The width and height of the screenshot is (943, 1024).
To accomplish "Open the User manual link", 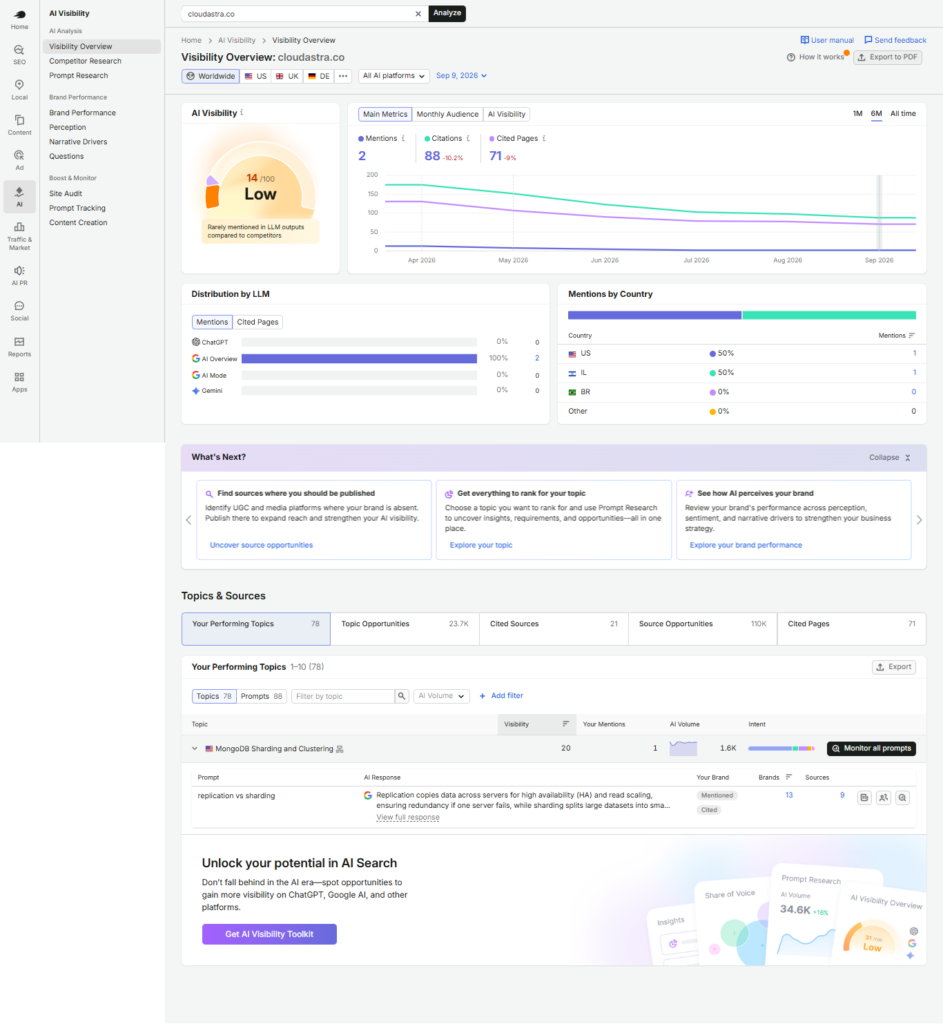I will click(827, 40).
